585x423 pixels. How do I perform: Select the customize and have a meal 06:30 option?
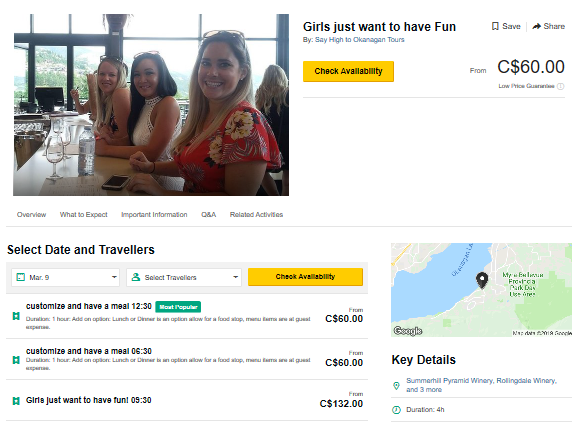point(187,360)
